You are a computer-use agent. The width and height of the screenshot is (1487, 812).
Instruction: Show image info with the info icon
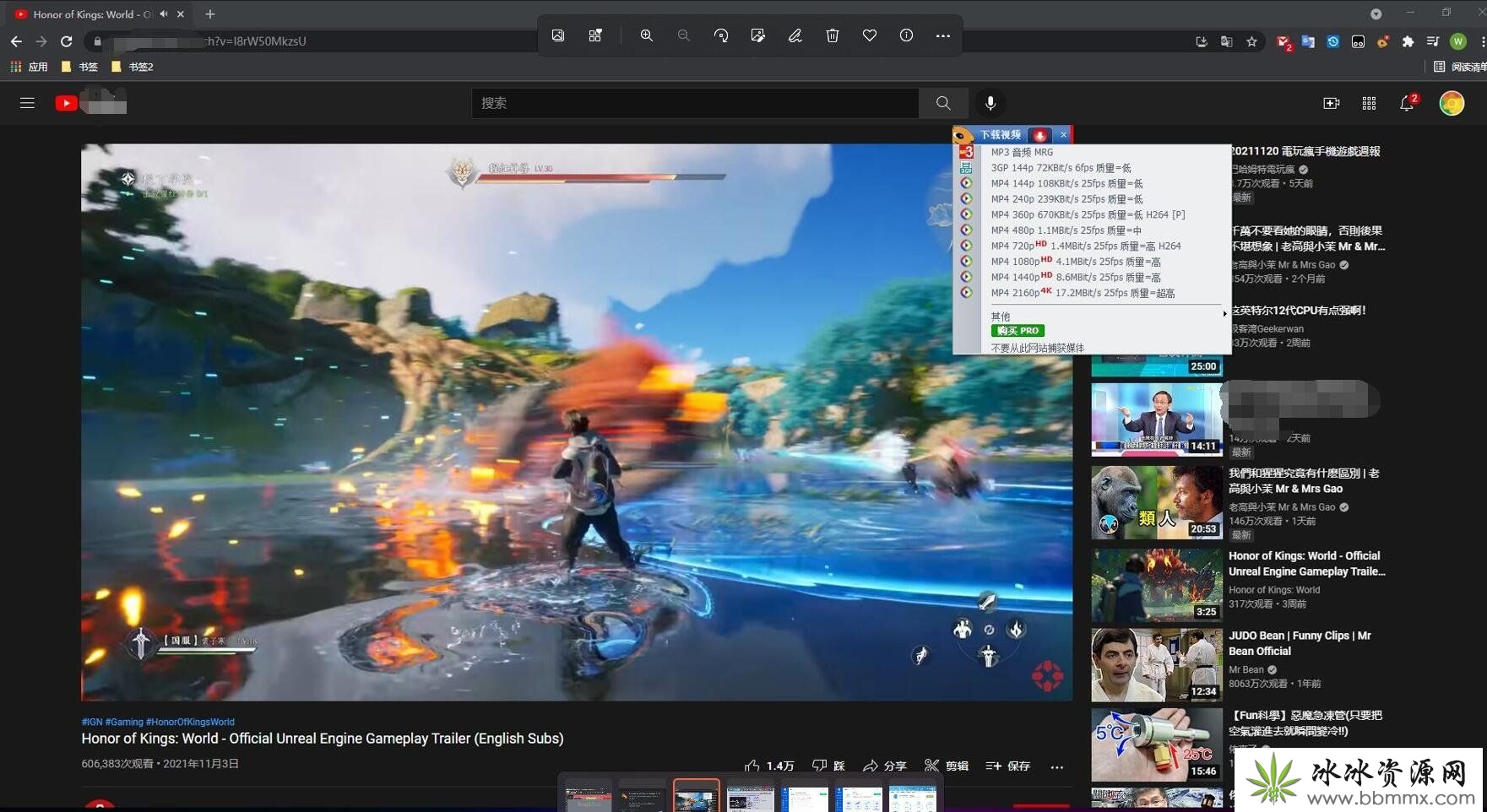[906, 35]
